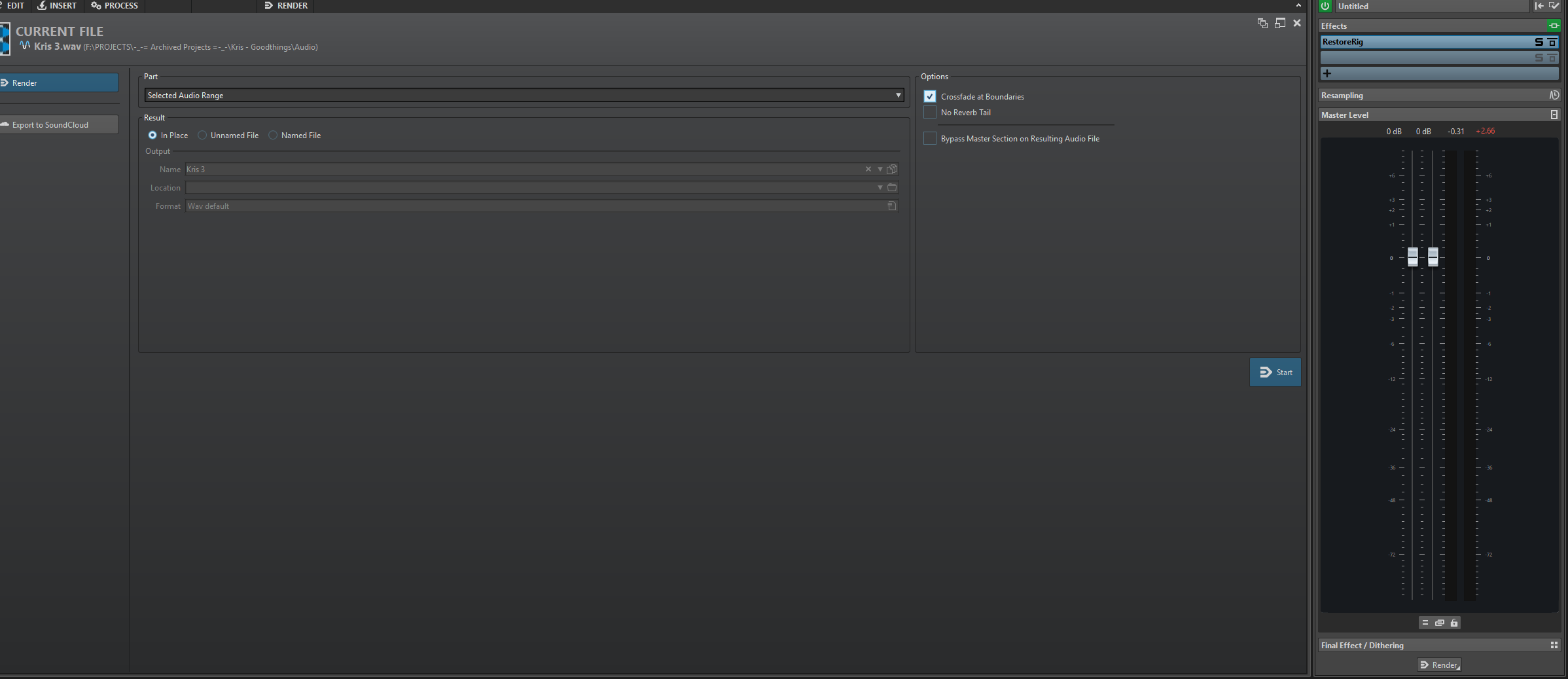The width and height of the screenshot is (1568, 679).
Task: Open the Edit tab
Action: click(14, 6)
